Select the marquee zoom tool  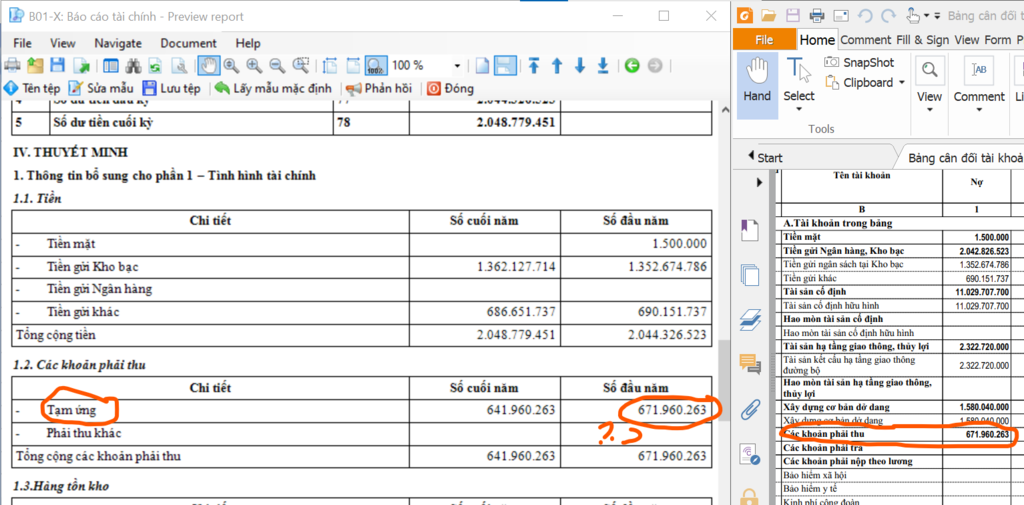(x=300, y=65)
